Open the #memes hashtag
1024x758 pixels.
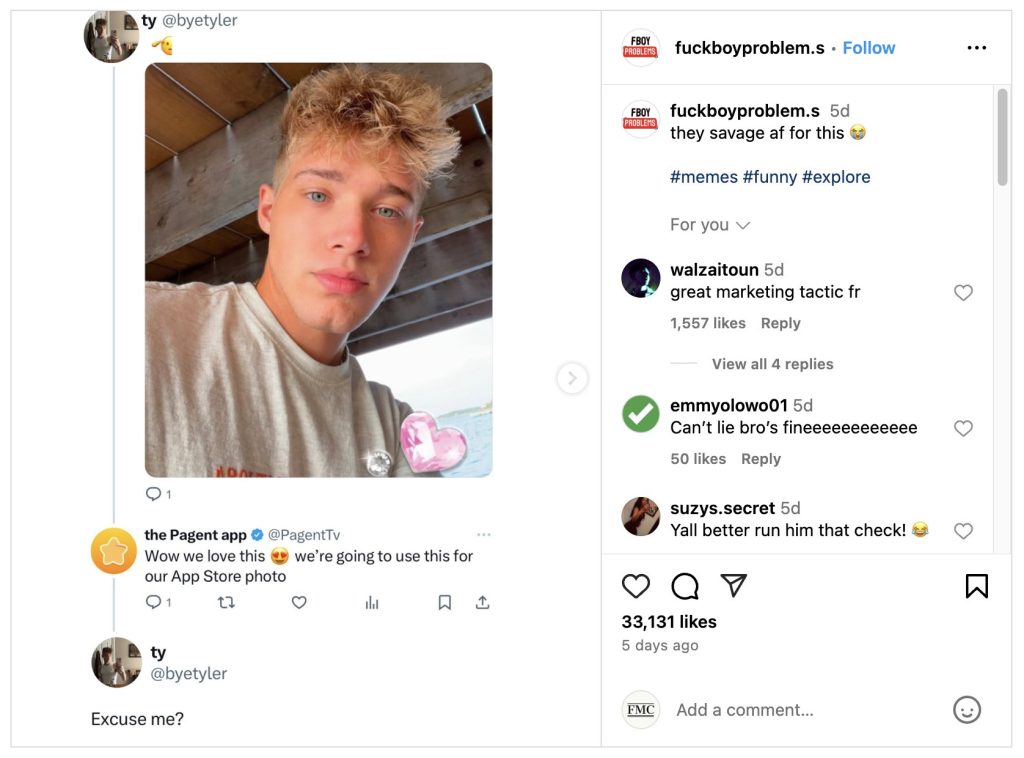point(703,177)
